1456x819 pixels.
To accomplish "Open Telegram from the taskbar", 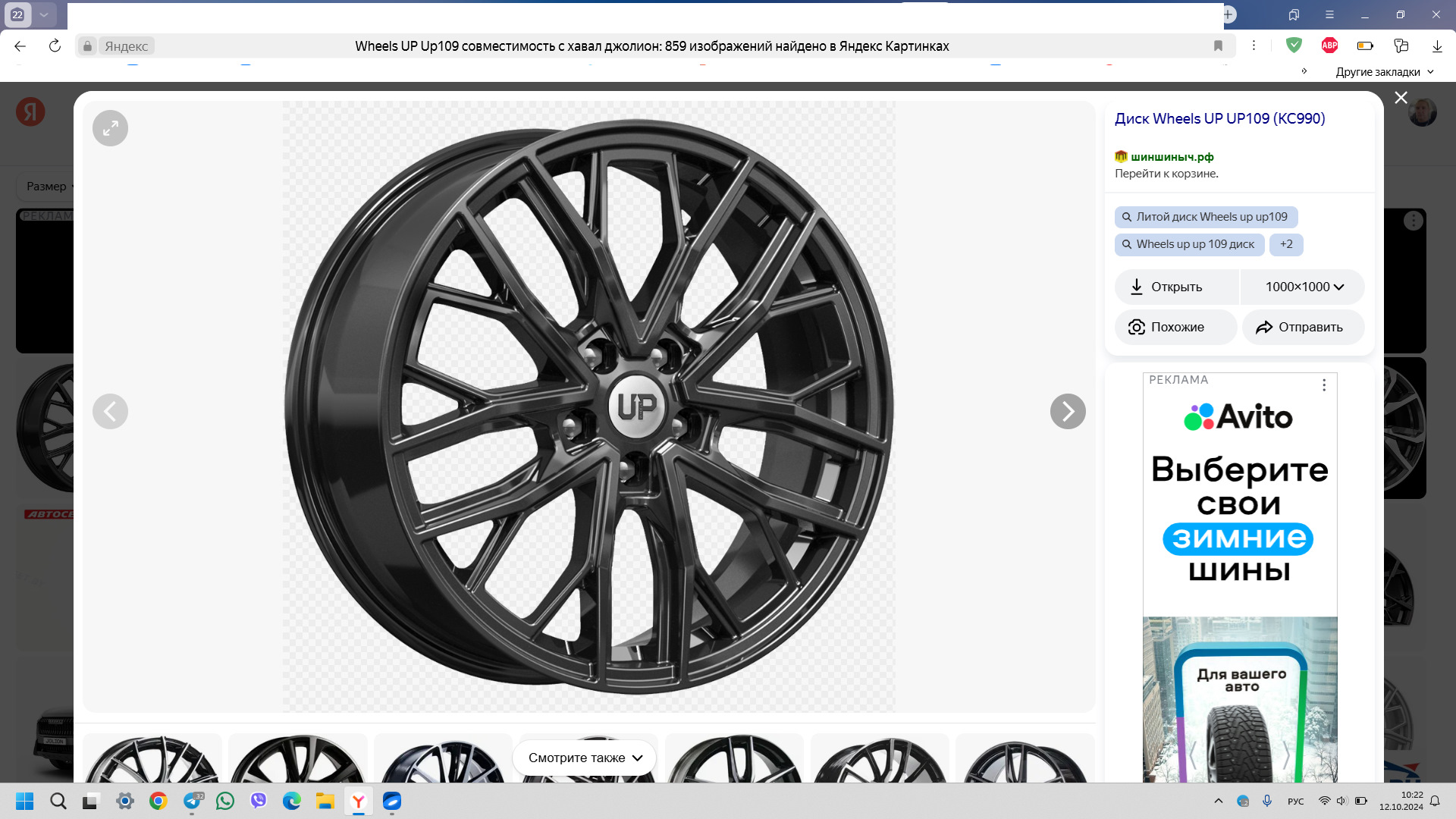I will [193, 801].
